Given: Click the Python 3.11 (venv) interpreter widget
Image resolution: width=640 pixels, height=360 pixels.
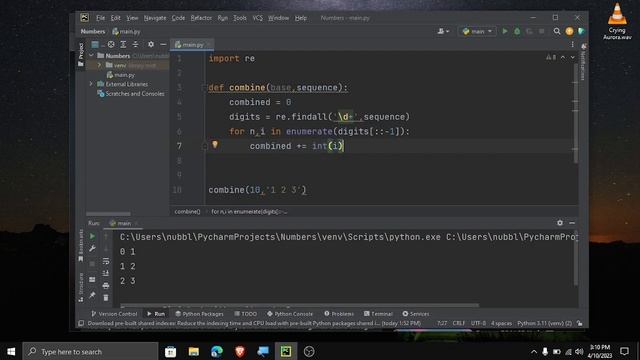Looking at the screenshot, I should point(544,323).
